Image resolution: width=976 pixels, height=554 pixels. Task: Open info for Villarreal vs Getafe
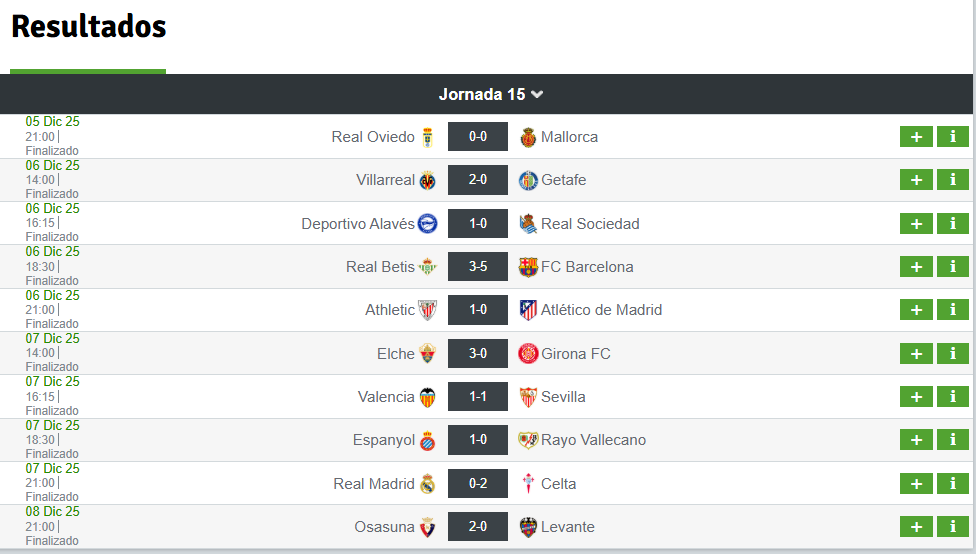coord(952,180)
